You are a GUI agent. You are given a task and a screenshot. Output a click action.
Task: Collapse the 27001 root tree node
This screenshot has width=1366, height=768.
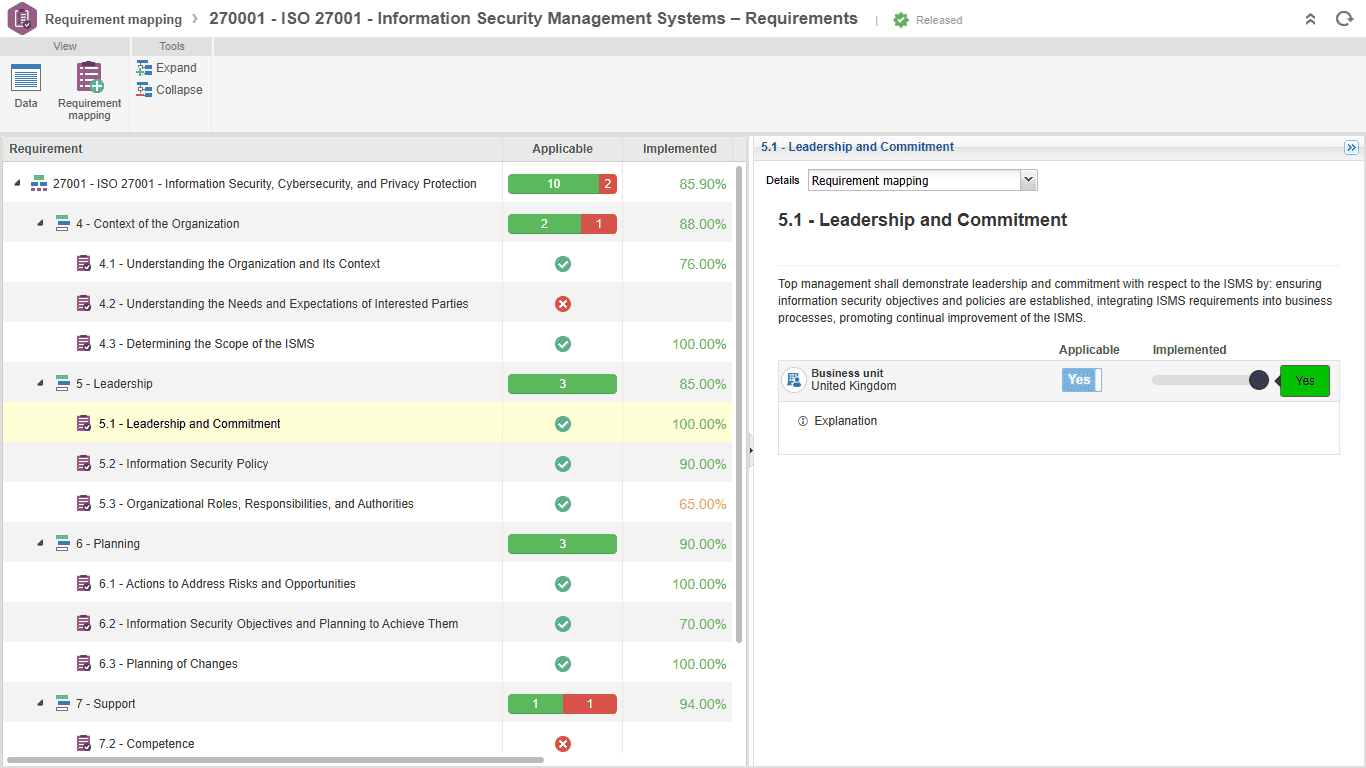17,184
